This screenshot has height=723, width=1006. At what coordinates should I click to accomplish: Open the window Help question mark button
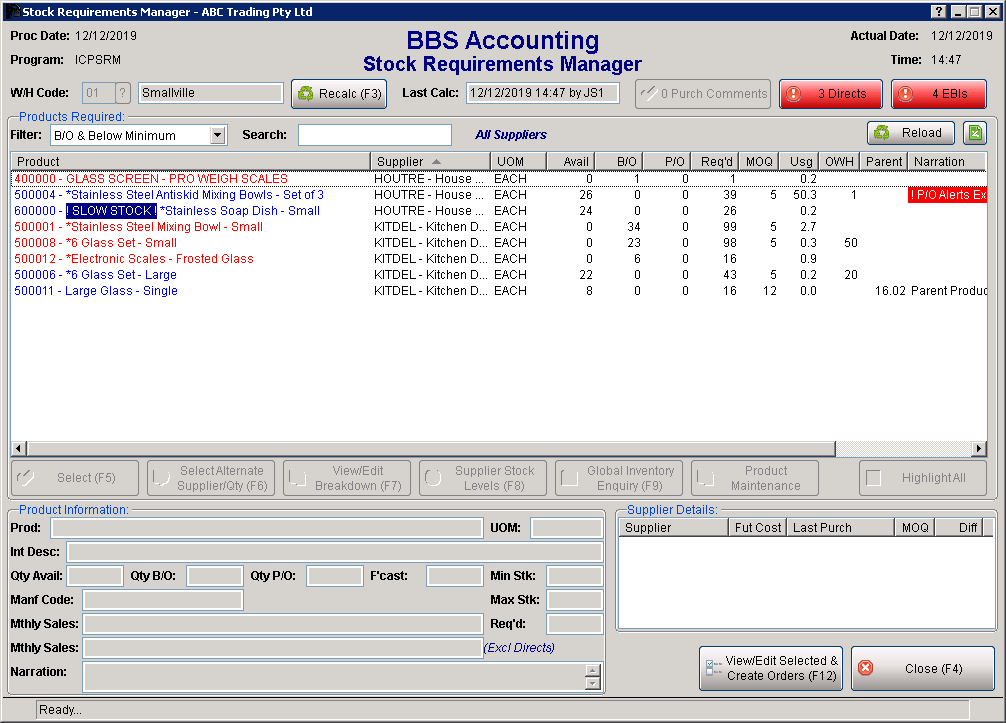(x=938, y=11)
